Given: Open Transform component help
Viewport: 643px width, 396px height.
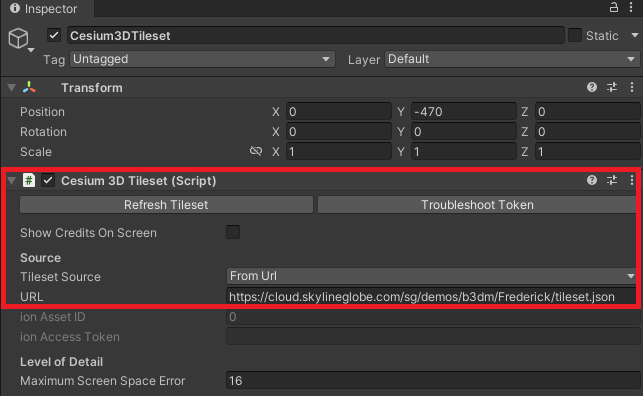Looking at the screenshot, I should (592, 87).
